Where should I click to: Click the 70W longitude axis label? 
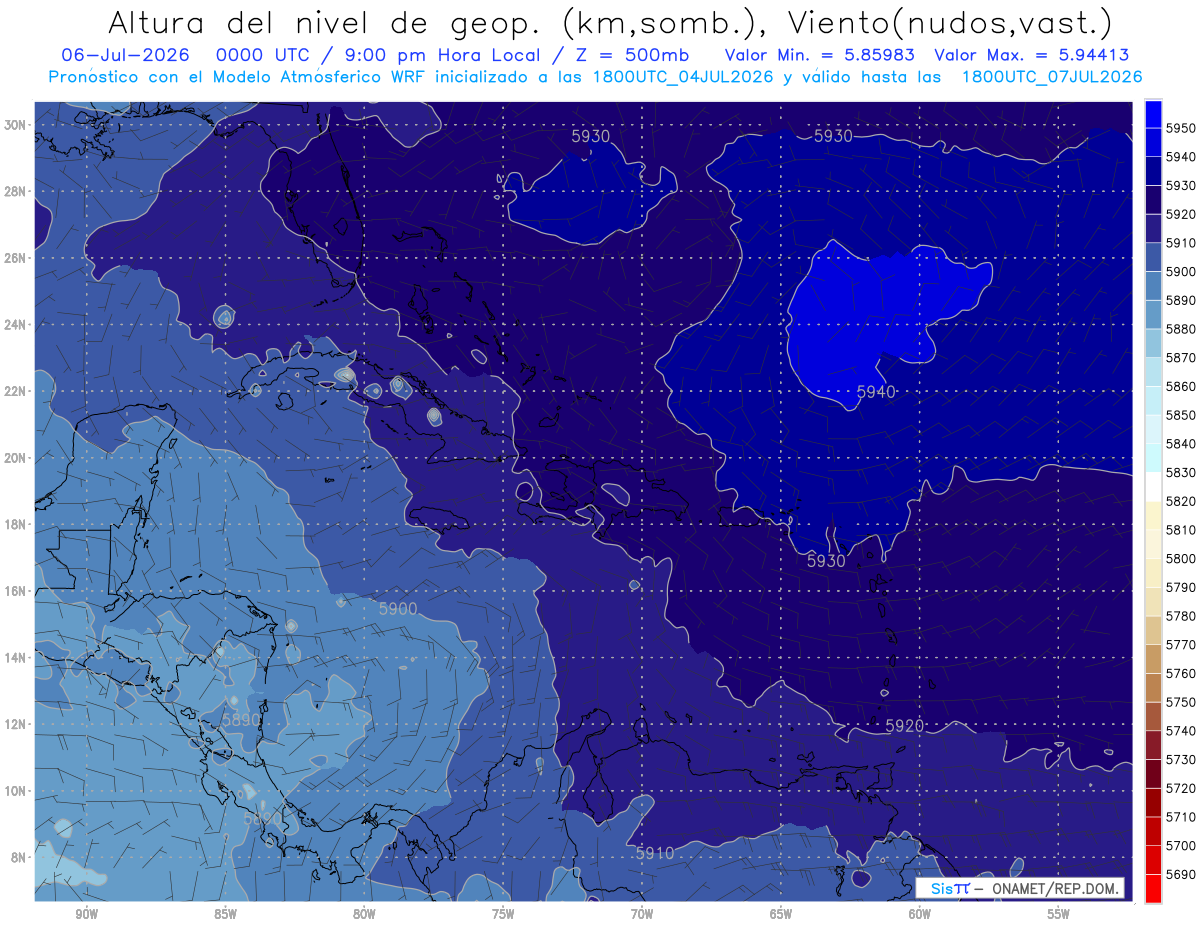click(x=642, y=914)
